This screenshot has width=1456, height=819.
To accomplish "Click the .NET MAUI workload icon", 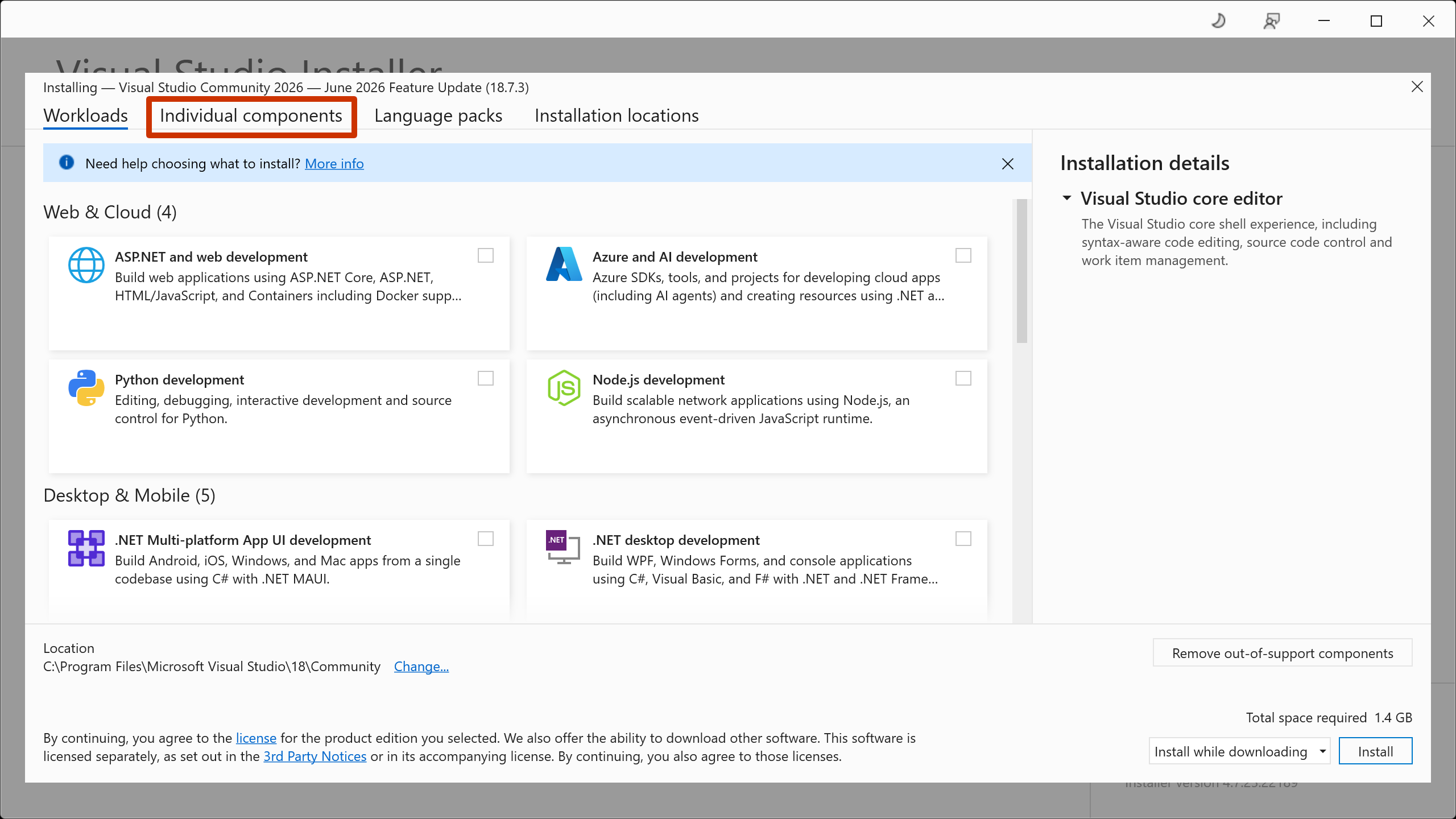I will (x=86, y=548).
